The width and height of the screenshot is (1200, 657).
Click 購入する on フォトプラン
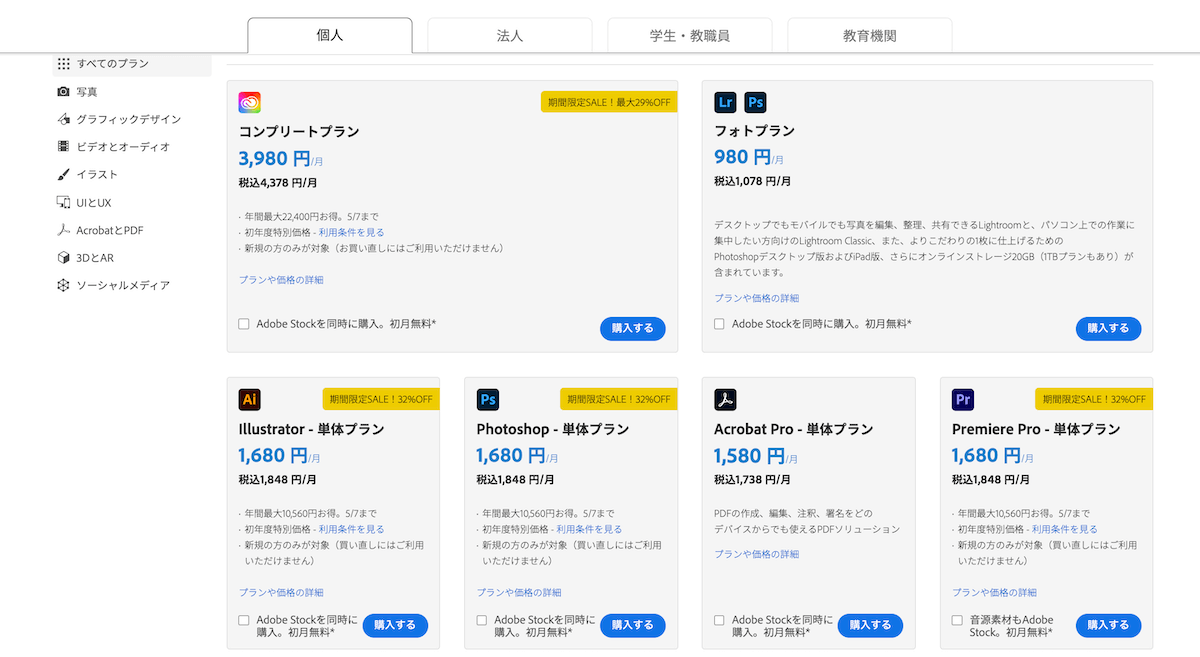(x=1108, y=328)
